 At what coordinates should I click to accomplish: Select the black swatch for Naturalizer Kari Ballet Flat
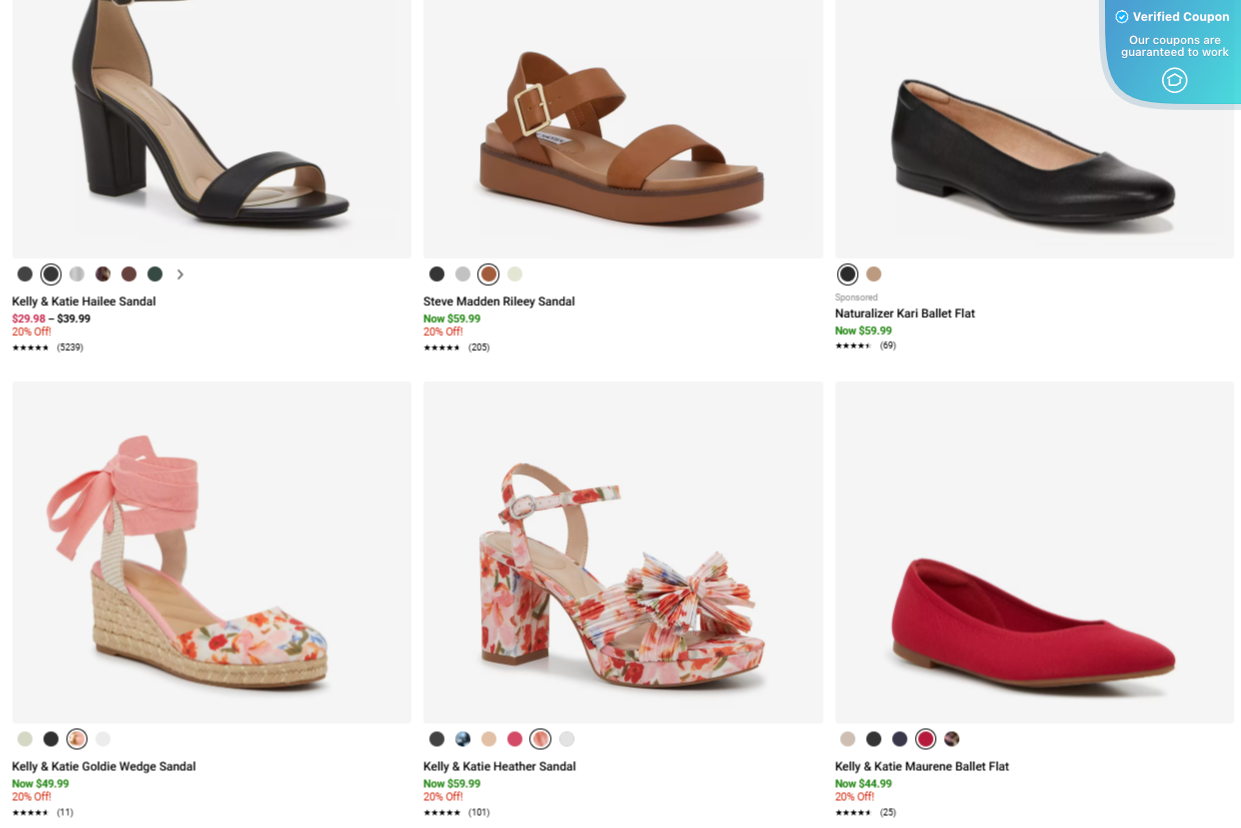click(847, 273)
